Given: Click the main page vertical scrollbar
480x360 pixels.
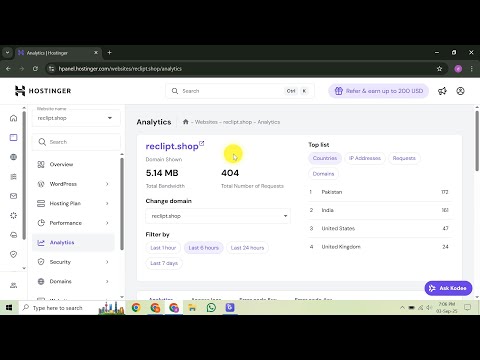Looking at the screenshot, I should (477, 141).
